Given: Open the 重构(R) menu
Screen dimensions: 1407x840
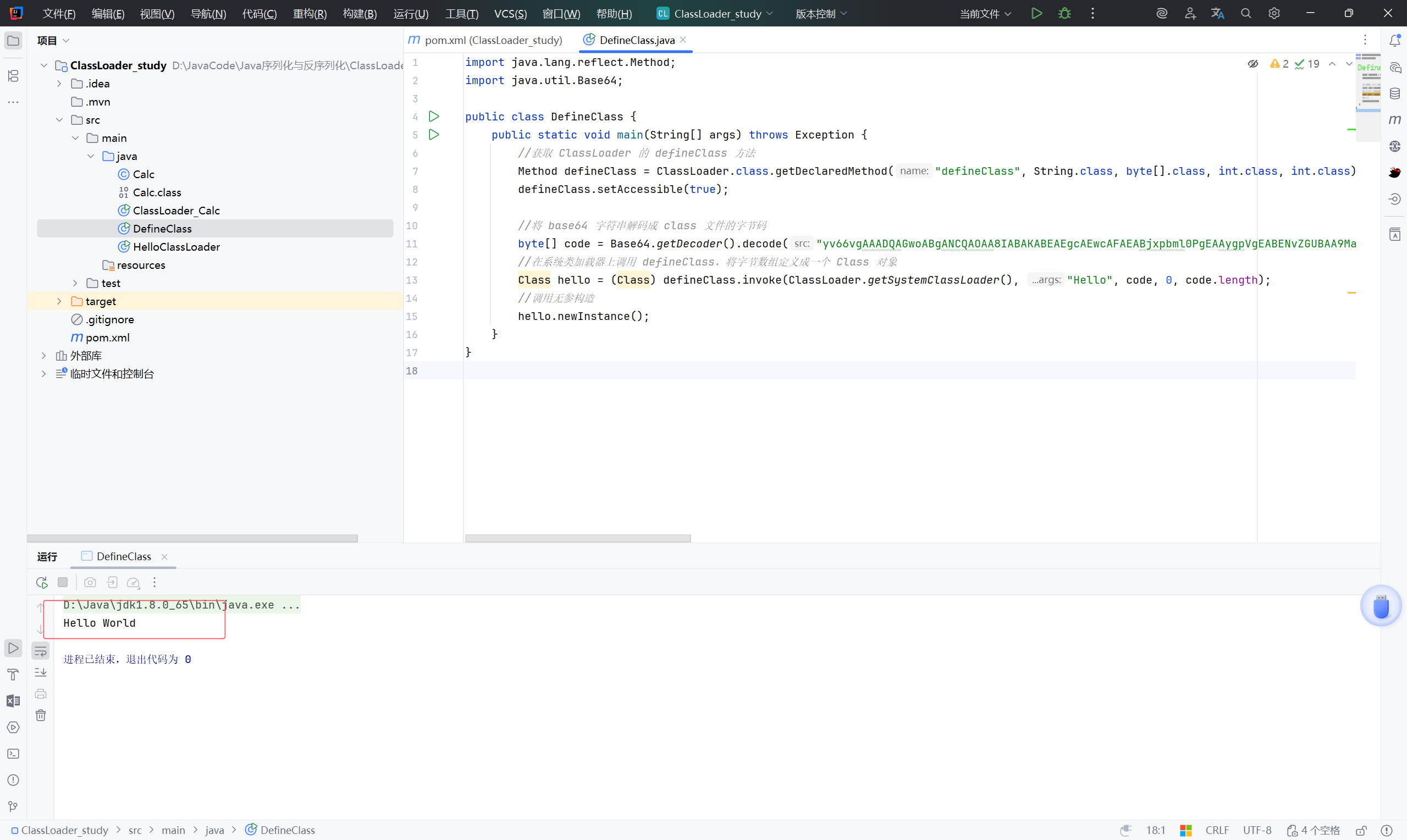Looking at the screenshot, I should [x=310, y=14].
